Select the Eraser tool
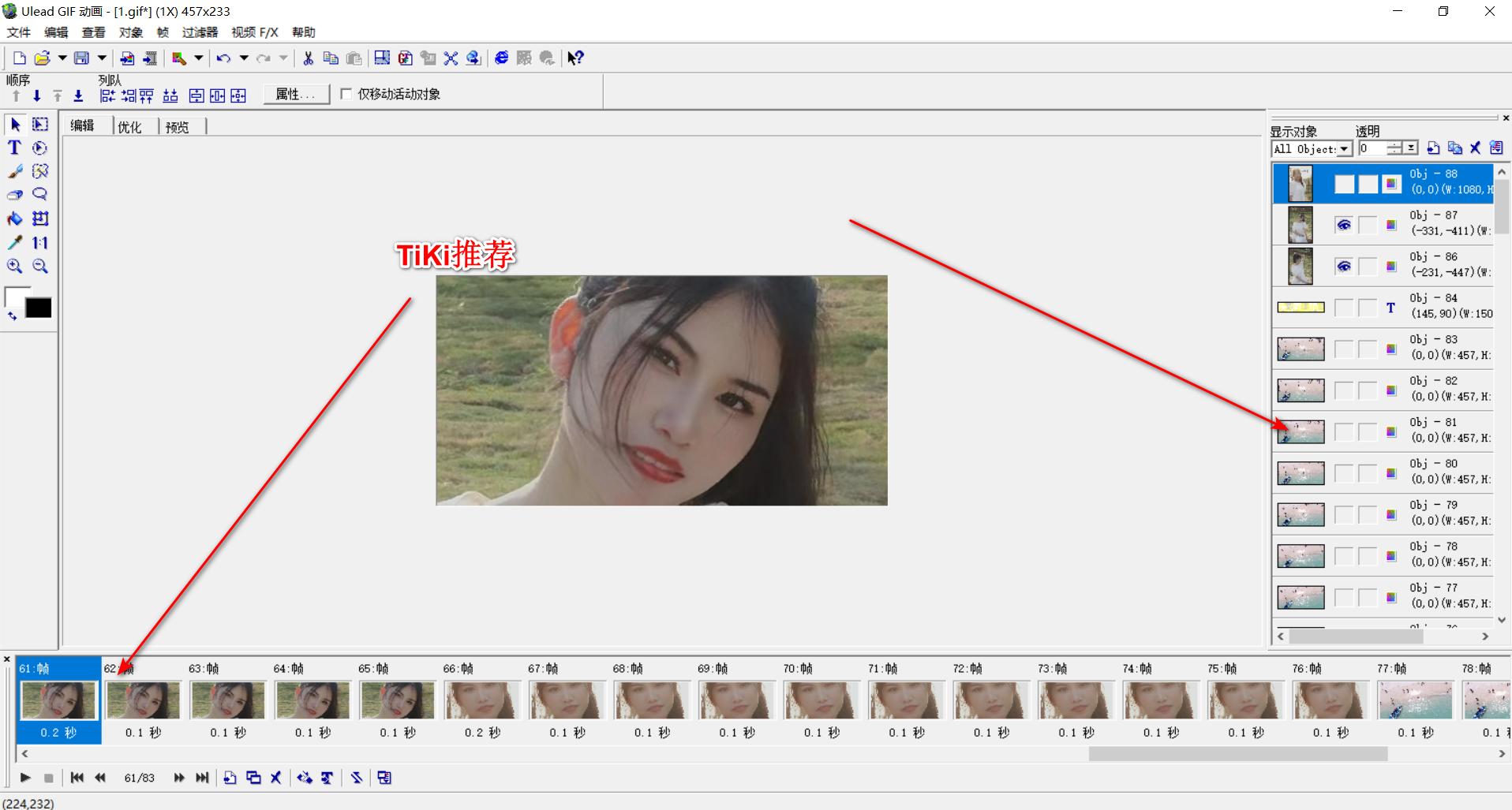 pyautogui.click(x=14, y=195)
